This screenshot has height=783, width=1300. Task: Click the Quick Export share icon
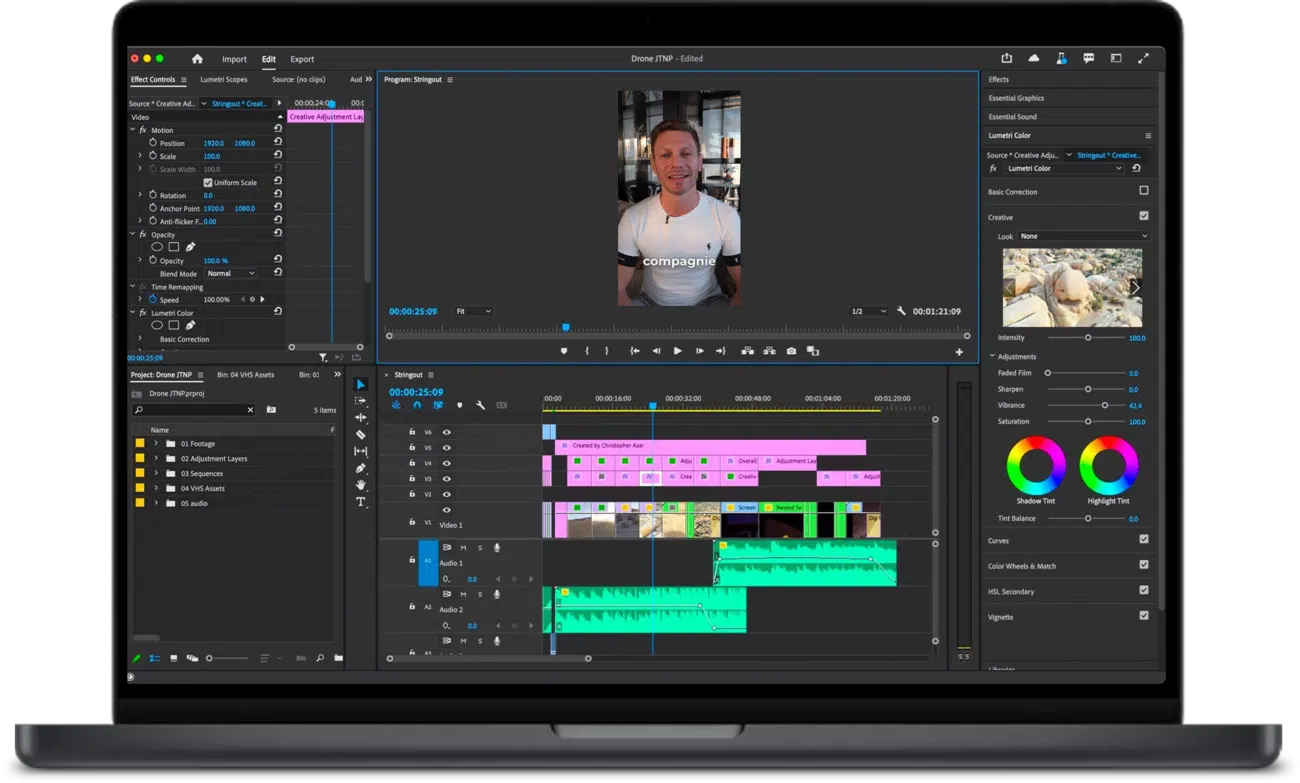[1007, 59]
